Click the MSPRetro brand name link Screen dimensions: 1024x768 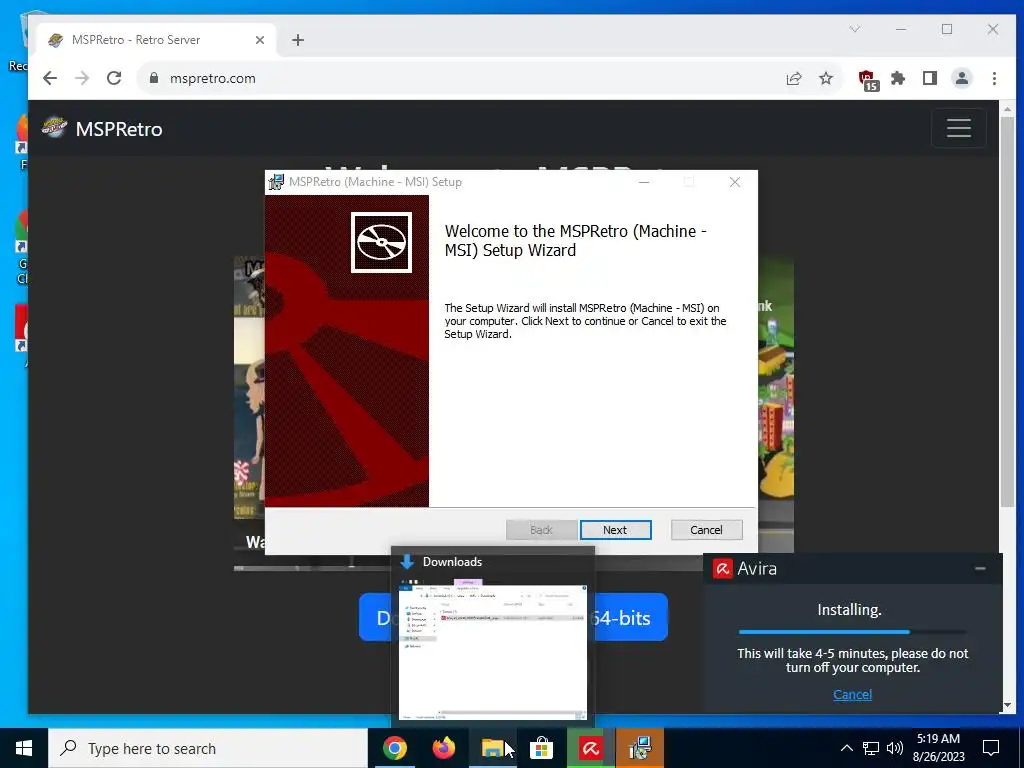[x=119, y=129]
